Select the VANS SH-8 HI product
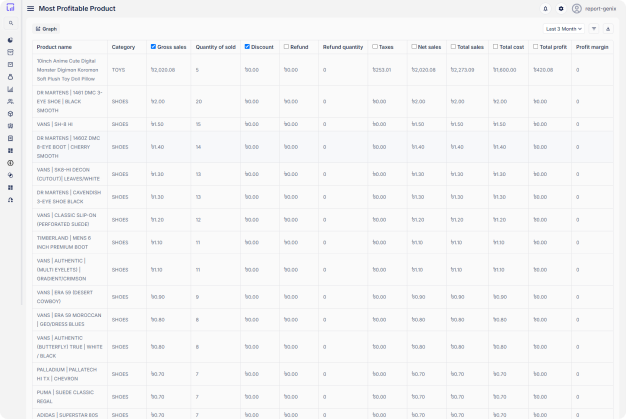Image resolution: width=626 pixels, height=419 pixels. click(55, 124)
